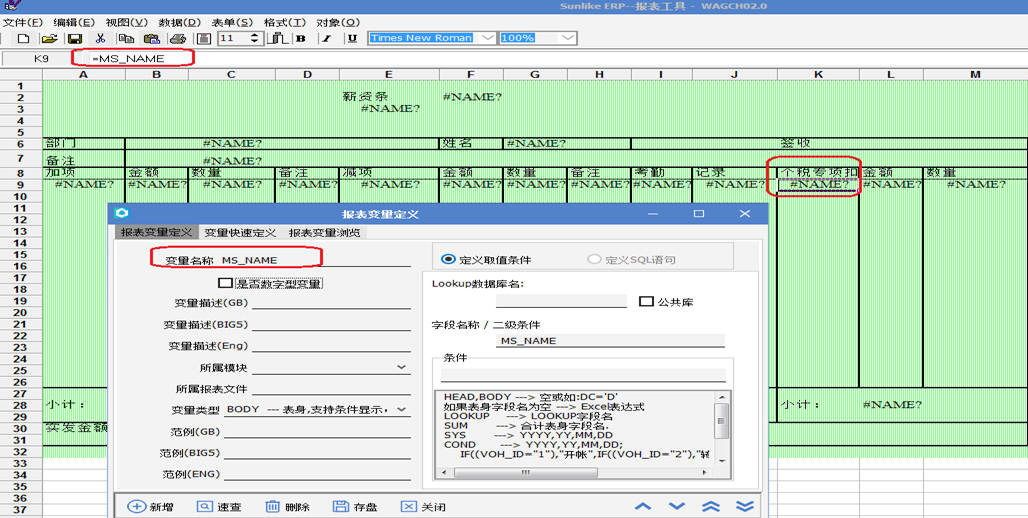Check the 是否数字型变量 checkbox
Screen dimensions: 1028x518
tap(225, 283)
